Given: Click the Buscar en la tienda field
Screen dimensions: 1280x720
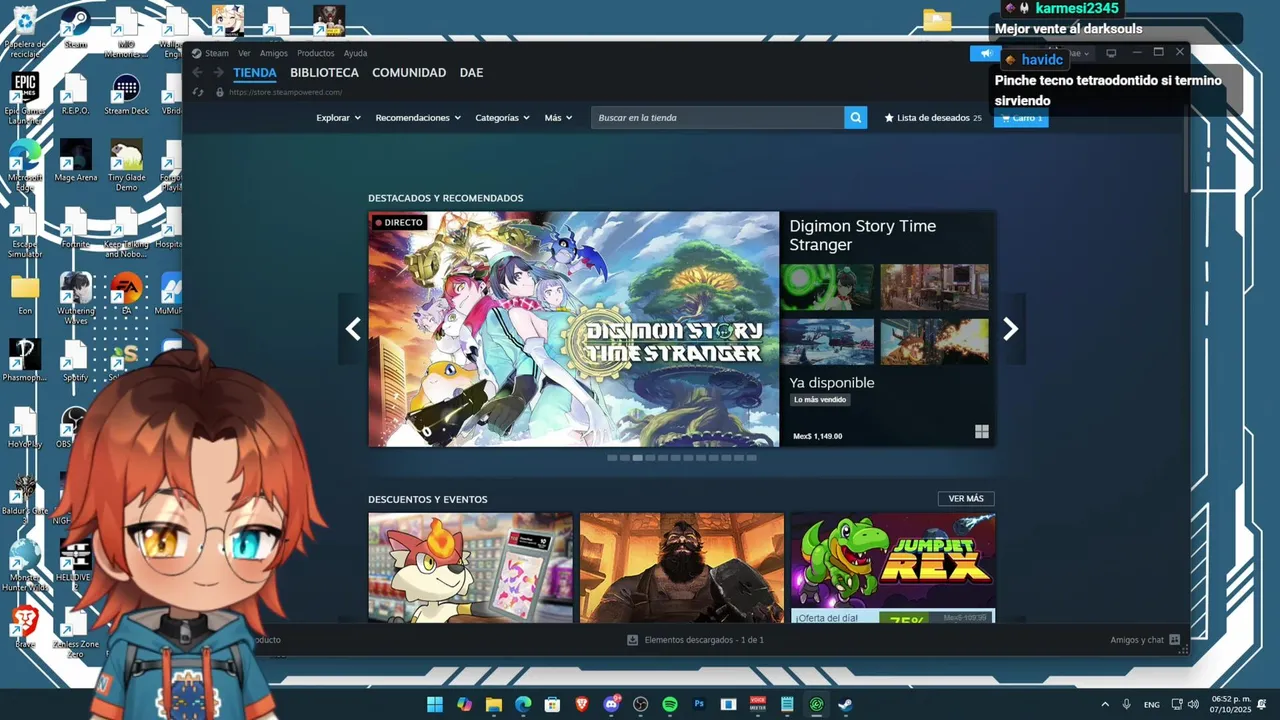Looking at the screenshot, I should coord(718,118).
